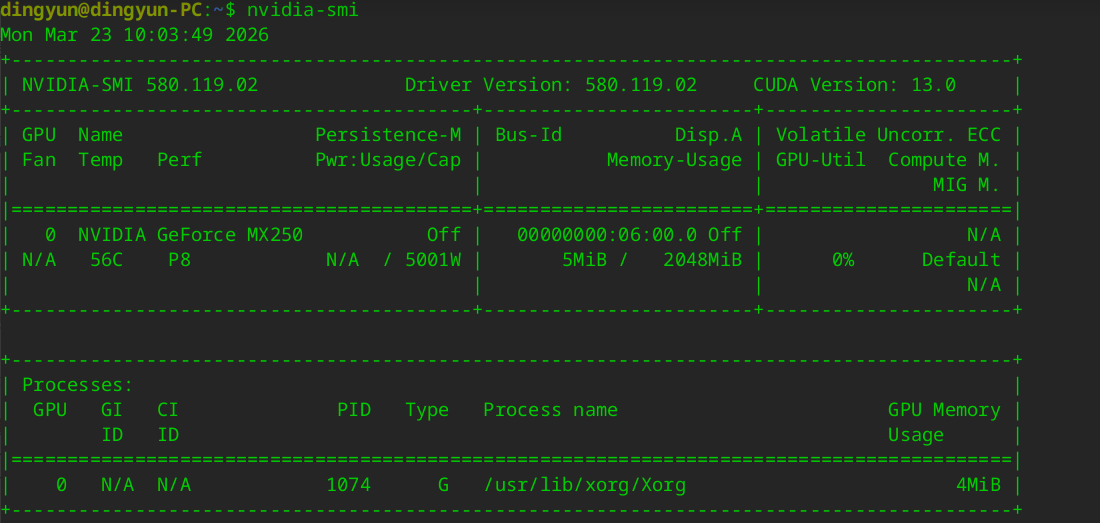Click the timestamp Mon Mar 23 line
Screen dimensions: 1100x523
[x=134, y=35]
